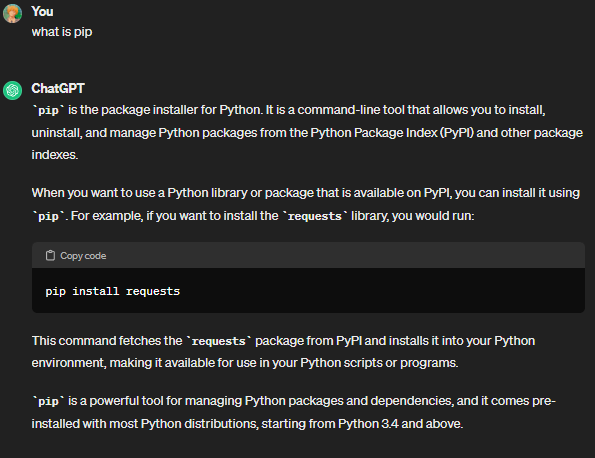This screenshot has width=595, height=458.
Task: Click the Copy code label text
Action: click(x=83, y=256)
